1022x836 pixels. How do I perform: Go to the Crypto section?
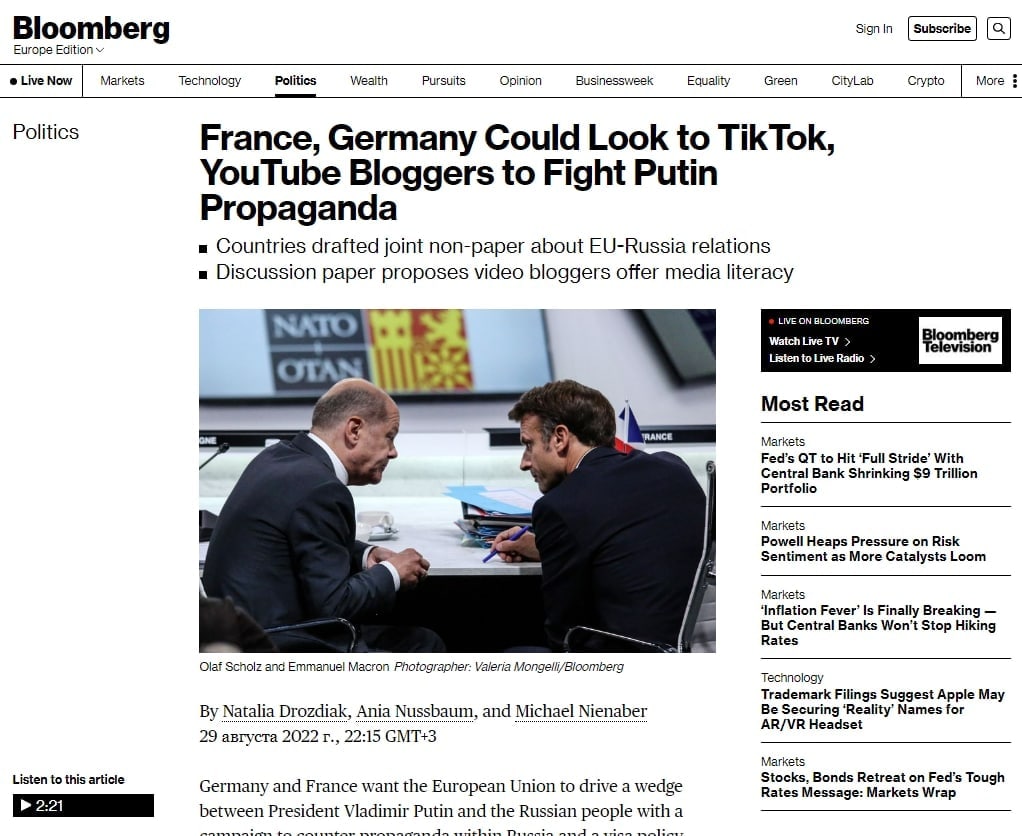926,81
